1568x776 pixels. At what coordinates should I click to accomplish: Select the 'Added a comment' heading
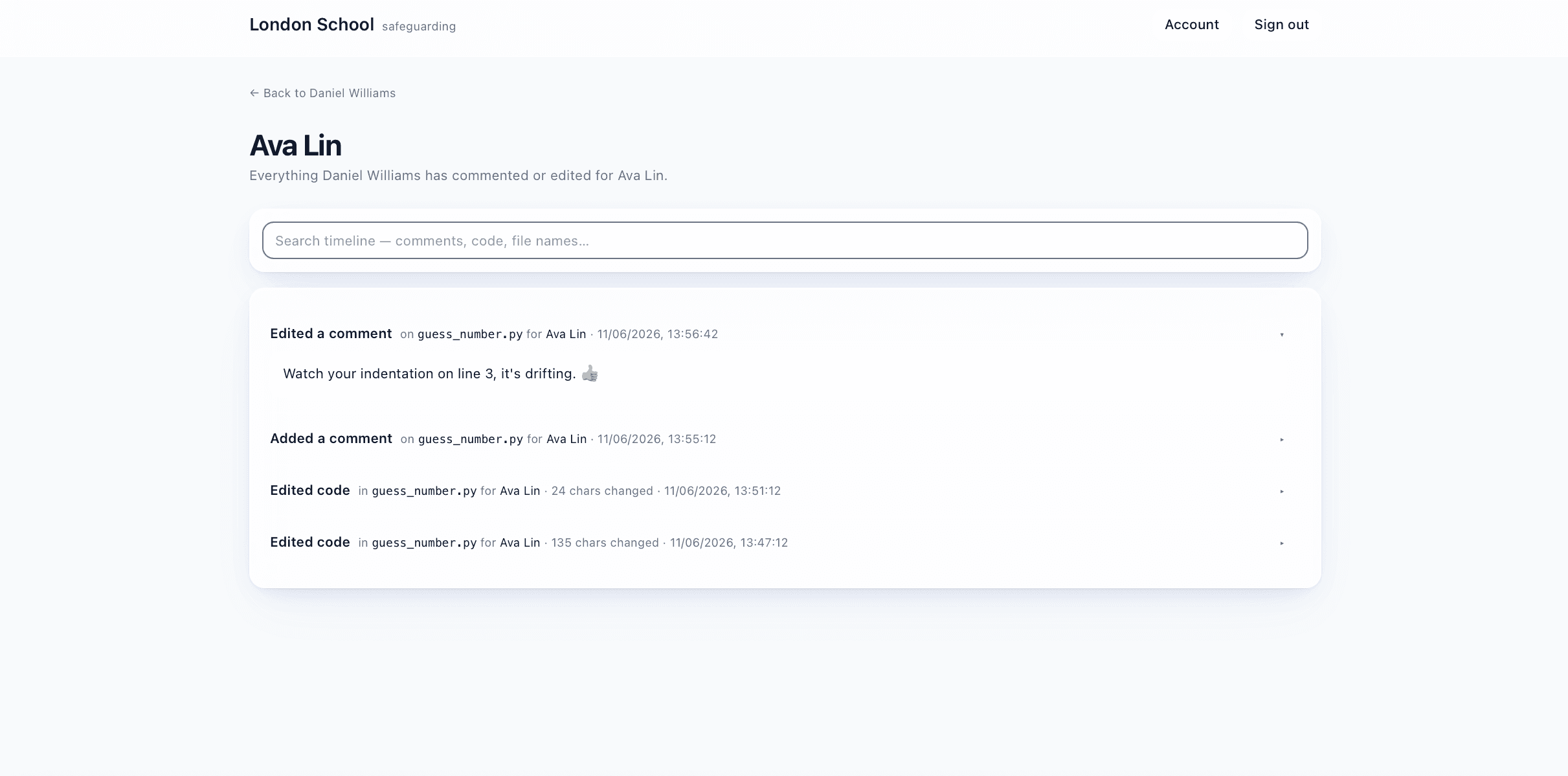click(331, 439)
